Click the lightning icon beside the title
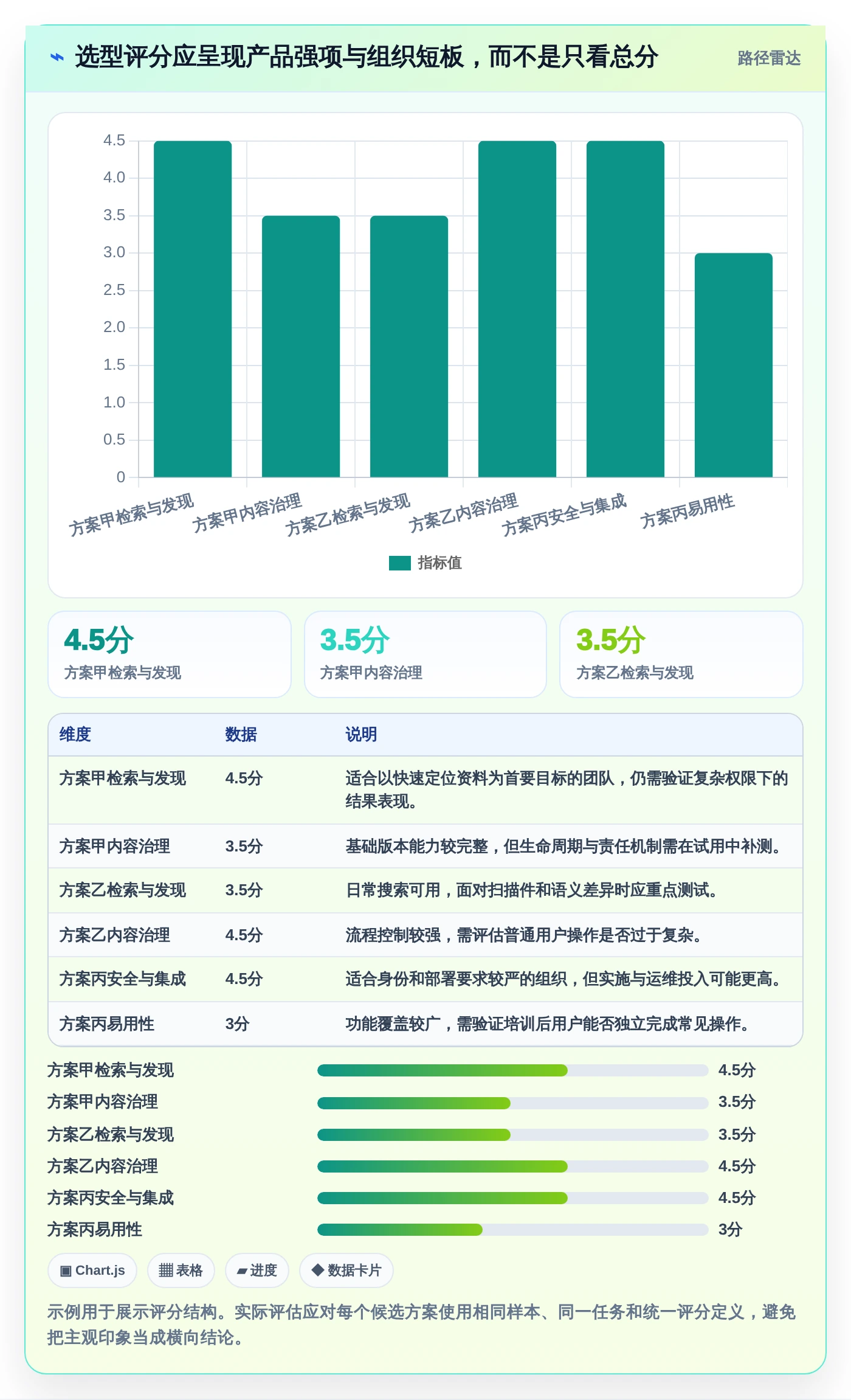Image resolution: width=851 pixels, height=1400 pixels. (57, 58)
